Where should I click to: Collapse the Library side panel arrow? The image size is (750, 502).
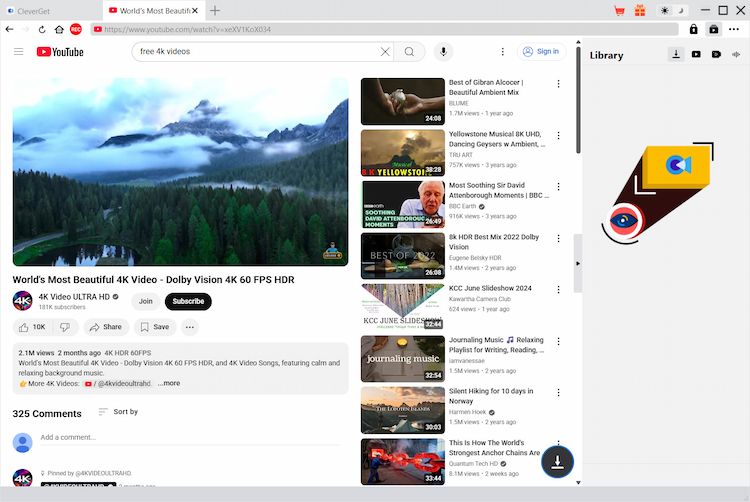click(x=577, y=263)
